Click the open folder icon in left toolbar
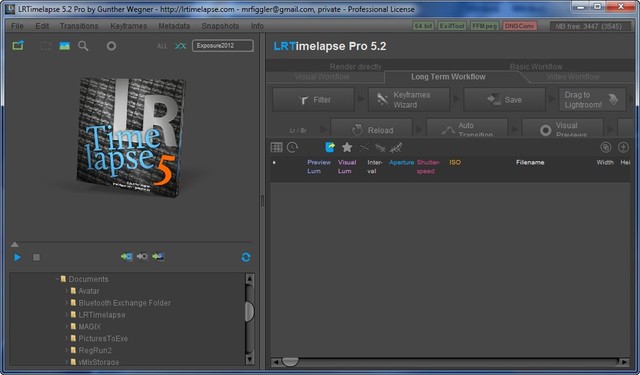The height and width of the screenshot is (375, 640). point(18,46)
